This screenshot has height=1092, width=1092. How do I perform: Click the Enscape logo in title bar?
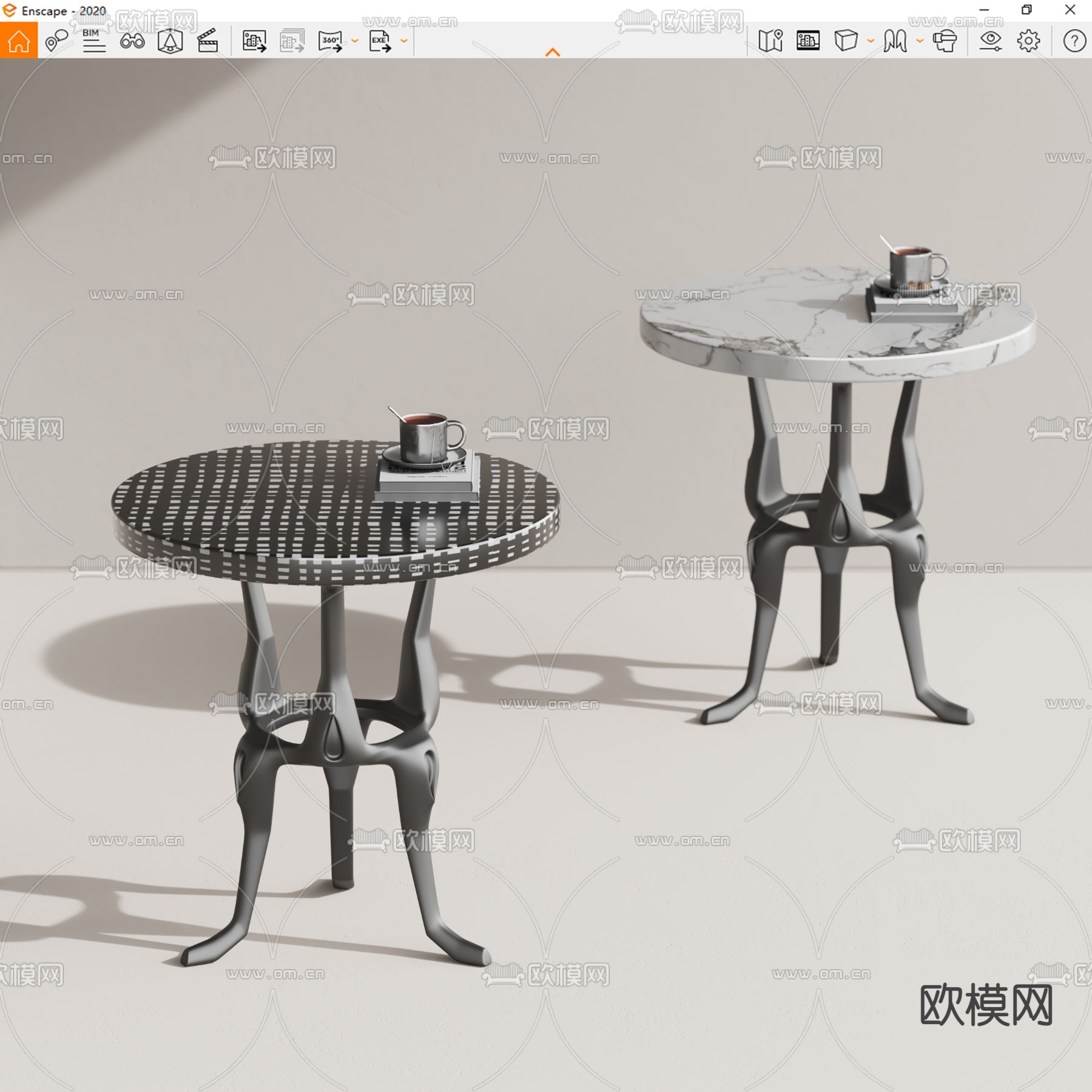[x=9, y=10]
